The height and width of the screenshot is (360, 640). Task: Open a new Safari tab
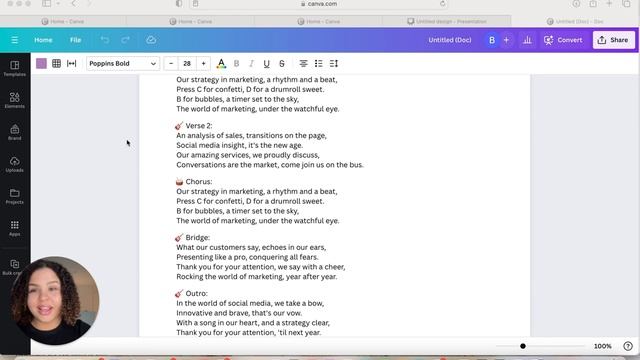click(609, 4)
